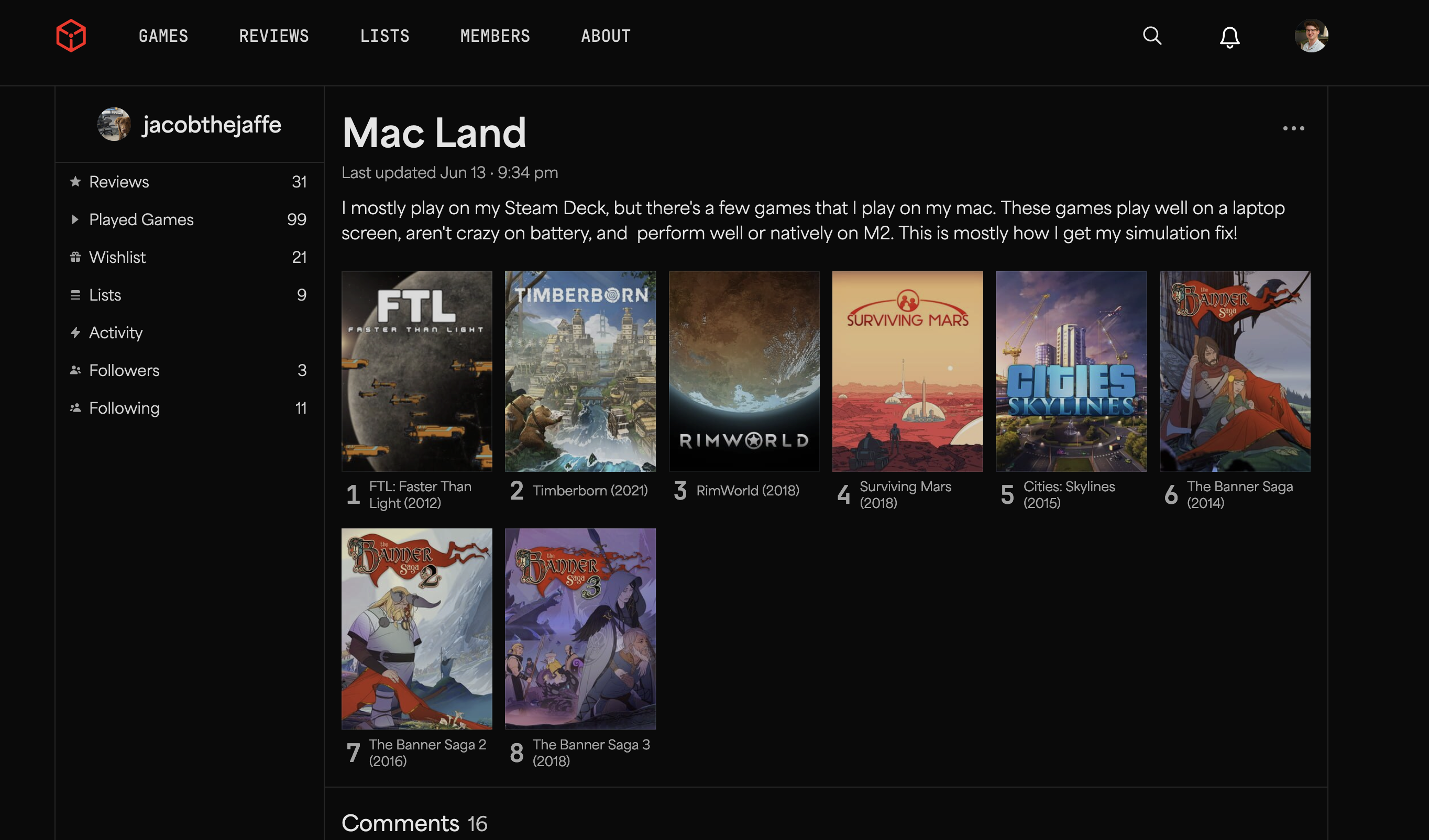Click the 'The Banner Saga 3 (2018)' title
The height and width of the screenshot is (840, 1429).
coord(591,752)
